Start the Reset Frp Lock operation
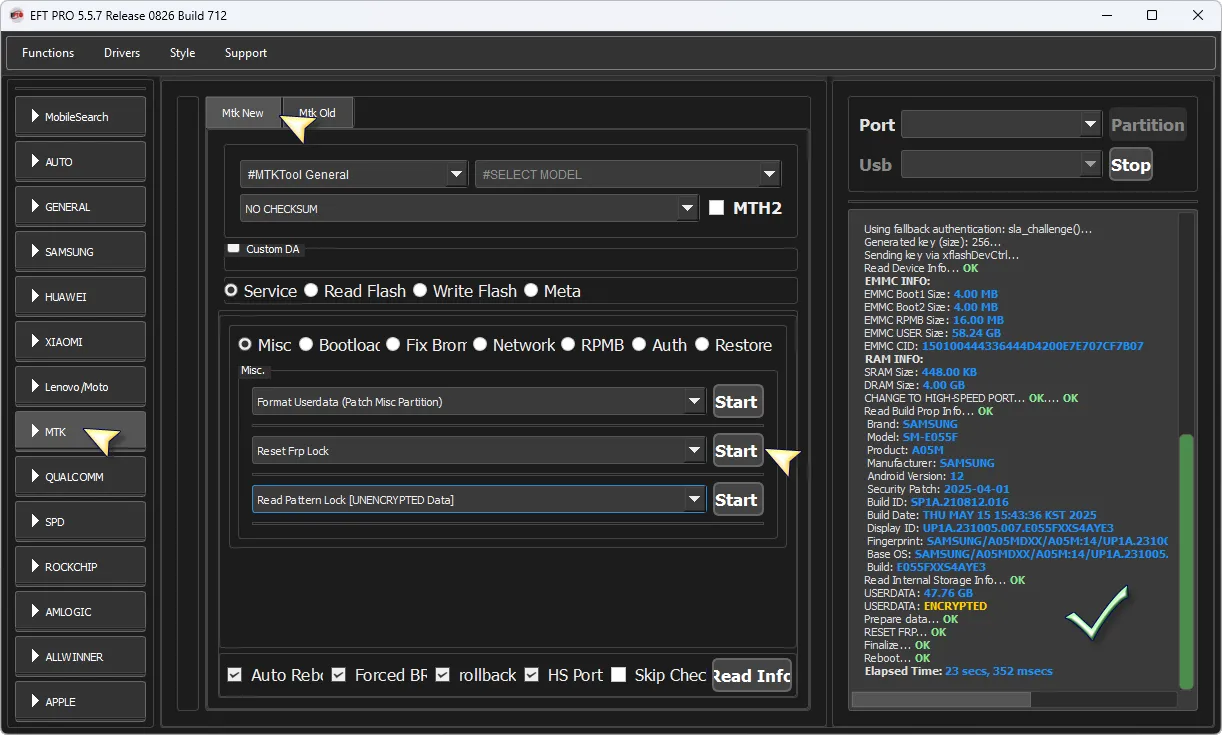The height and width of the screenshot is (735, 1222). point(738,450)
